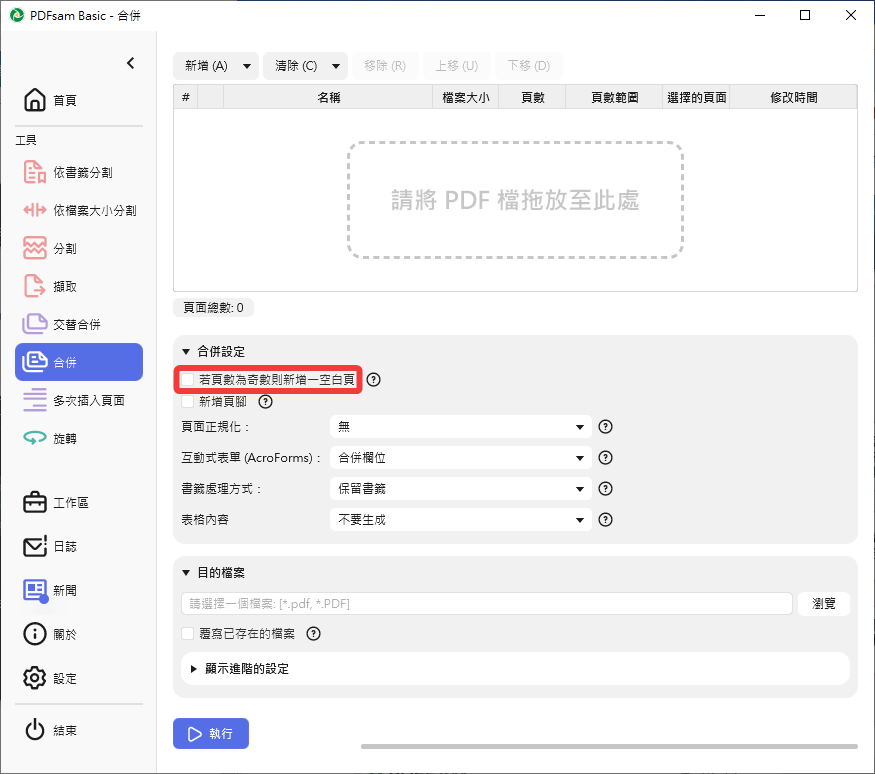The height and width of the screenshot is (774, 875).
Task: Tick the 覆寫已存在的檔案 checkbox
Action: [x=188, y=634]
